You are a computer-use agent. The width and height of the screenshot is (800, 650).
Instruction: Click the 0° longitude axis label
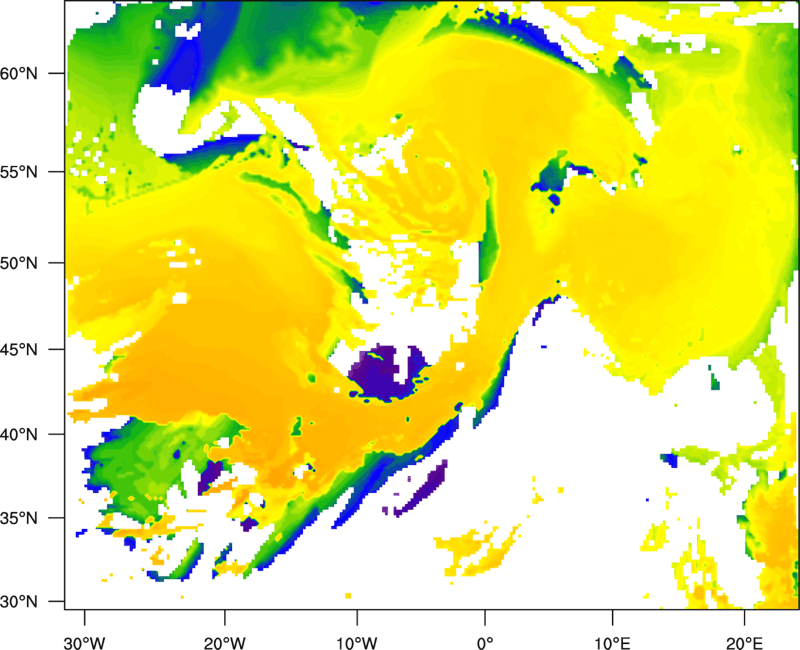[x=485, y=643]
